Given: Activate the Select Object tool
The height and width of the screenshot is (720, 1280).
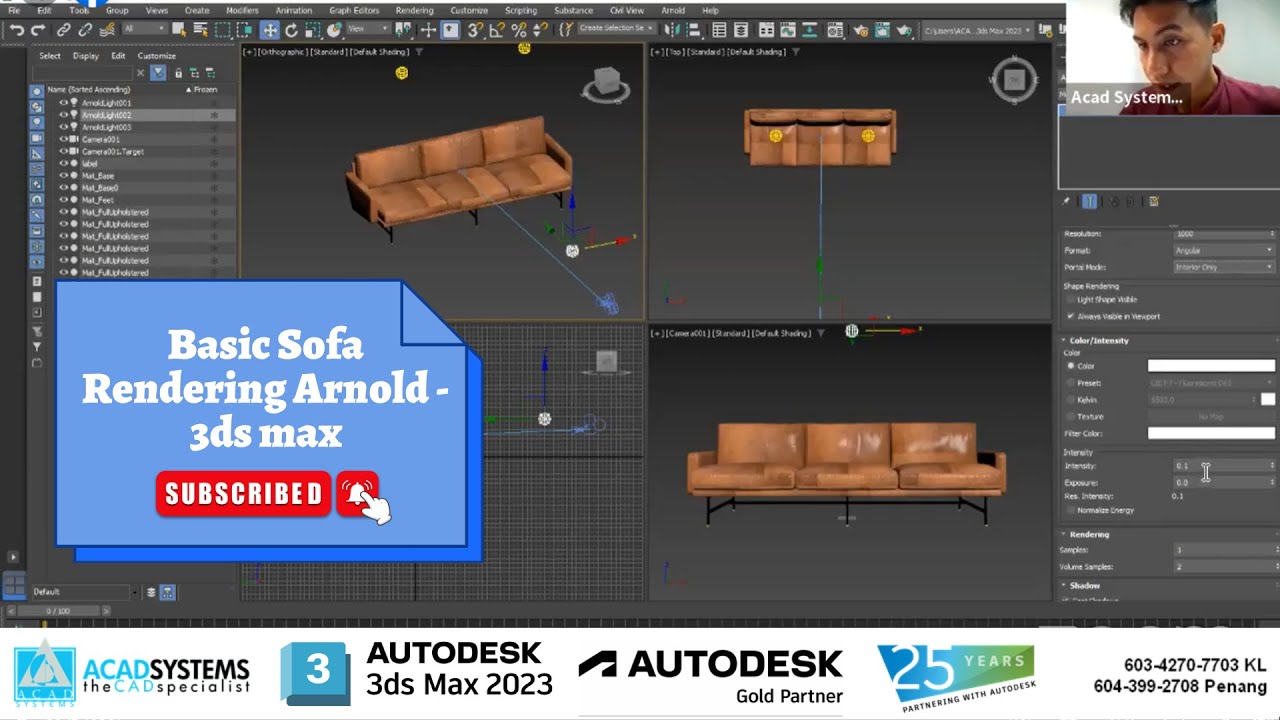Looking at the screenshot, I should coord(178,30).
